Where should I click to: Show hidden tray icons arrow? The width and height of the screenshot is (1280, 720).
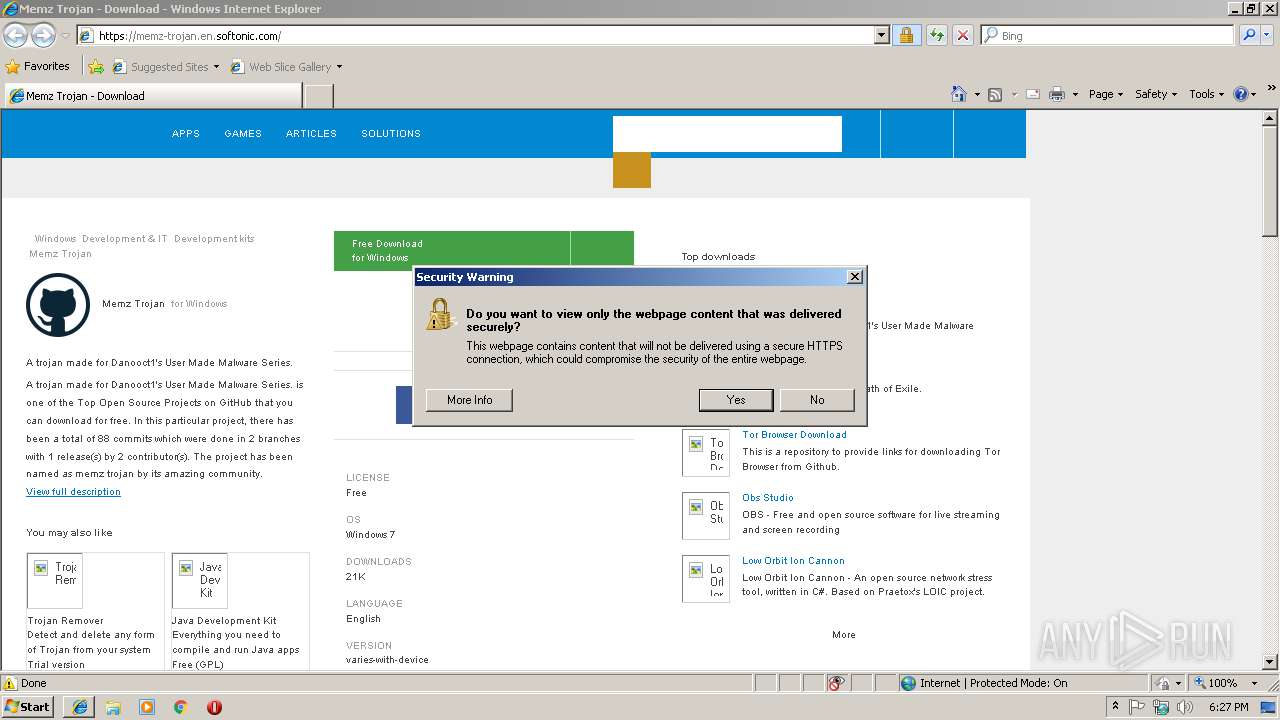pos(1115,707)
